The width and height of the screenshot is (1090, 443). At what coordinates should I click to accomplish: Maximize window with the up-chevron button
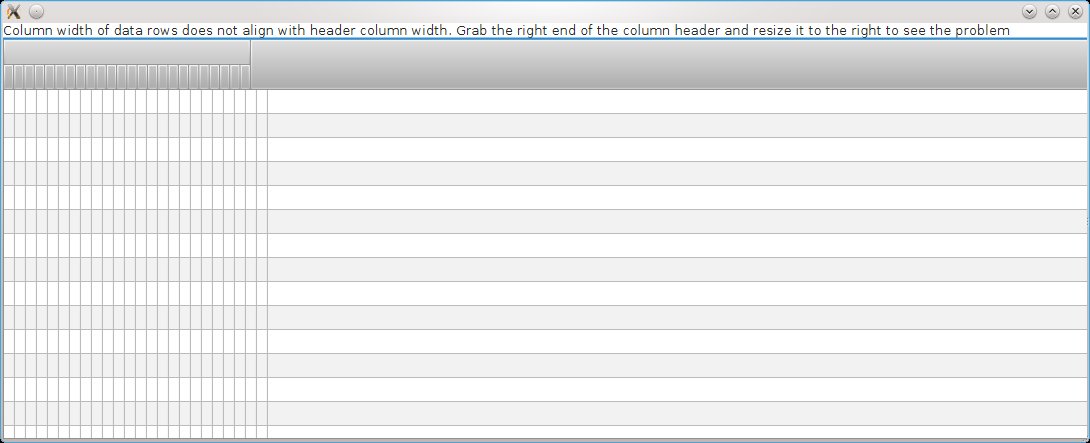(1052, 12)
